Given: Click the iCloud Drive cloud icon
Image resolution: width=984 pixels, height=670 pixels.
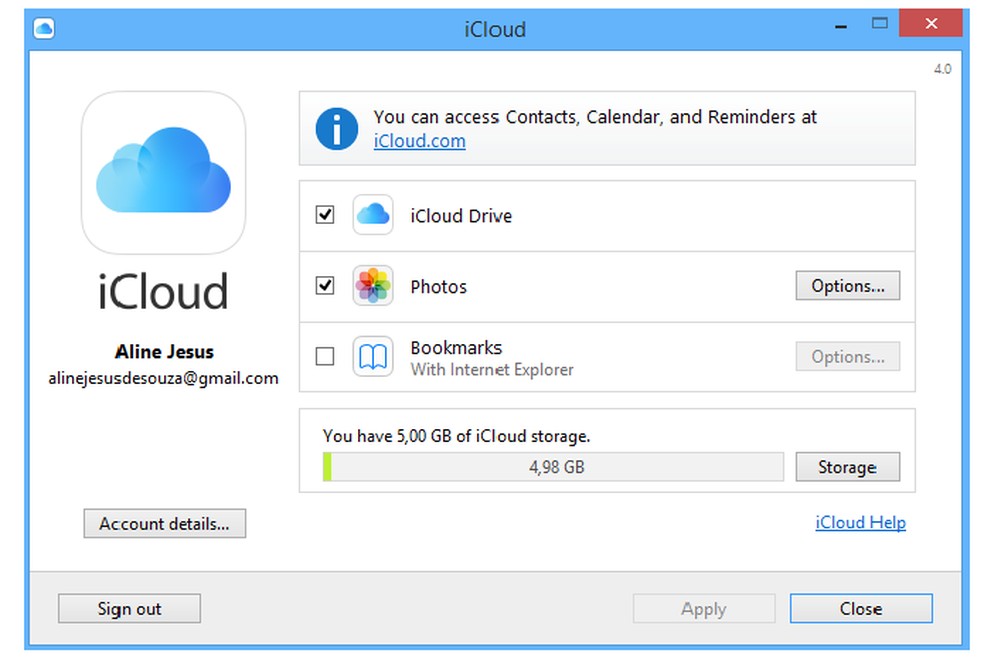Looking at the screenshot, I should click(372, 215).
